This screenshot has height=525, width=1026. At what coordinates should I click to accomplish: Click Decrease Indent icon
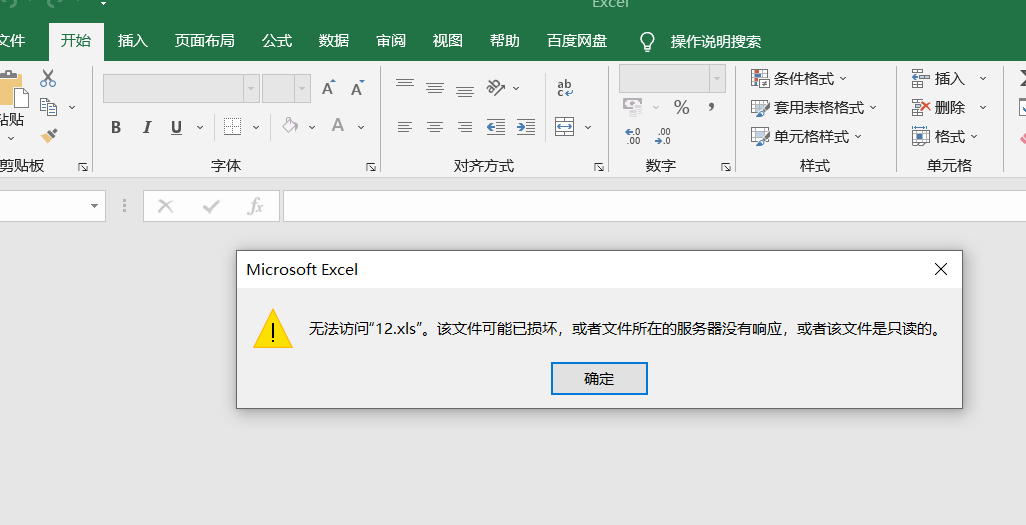click(x=496, y=127)
